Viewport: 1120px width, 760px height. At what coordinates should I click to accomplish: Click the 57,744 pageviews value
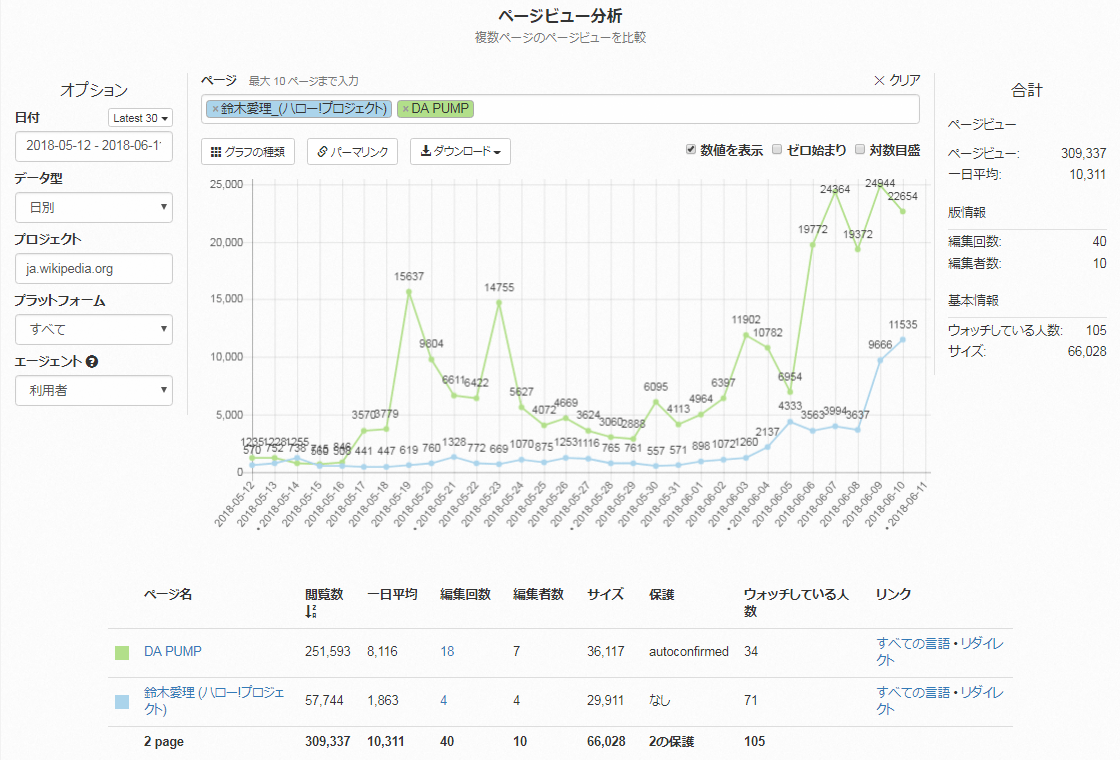click(x=324, y=701)
